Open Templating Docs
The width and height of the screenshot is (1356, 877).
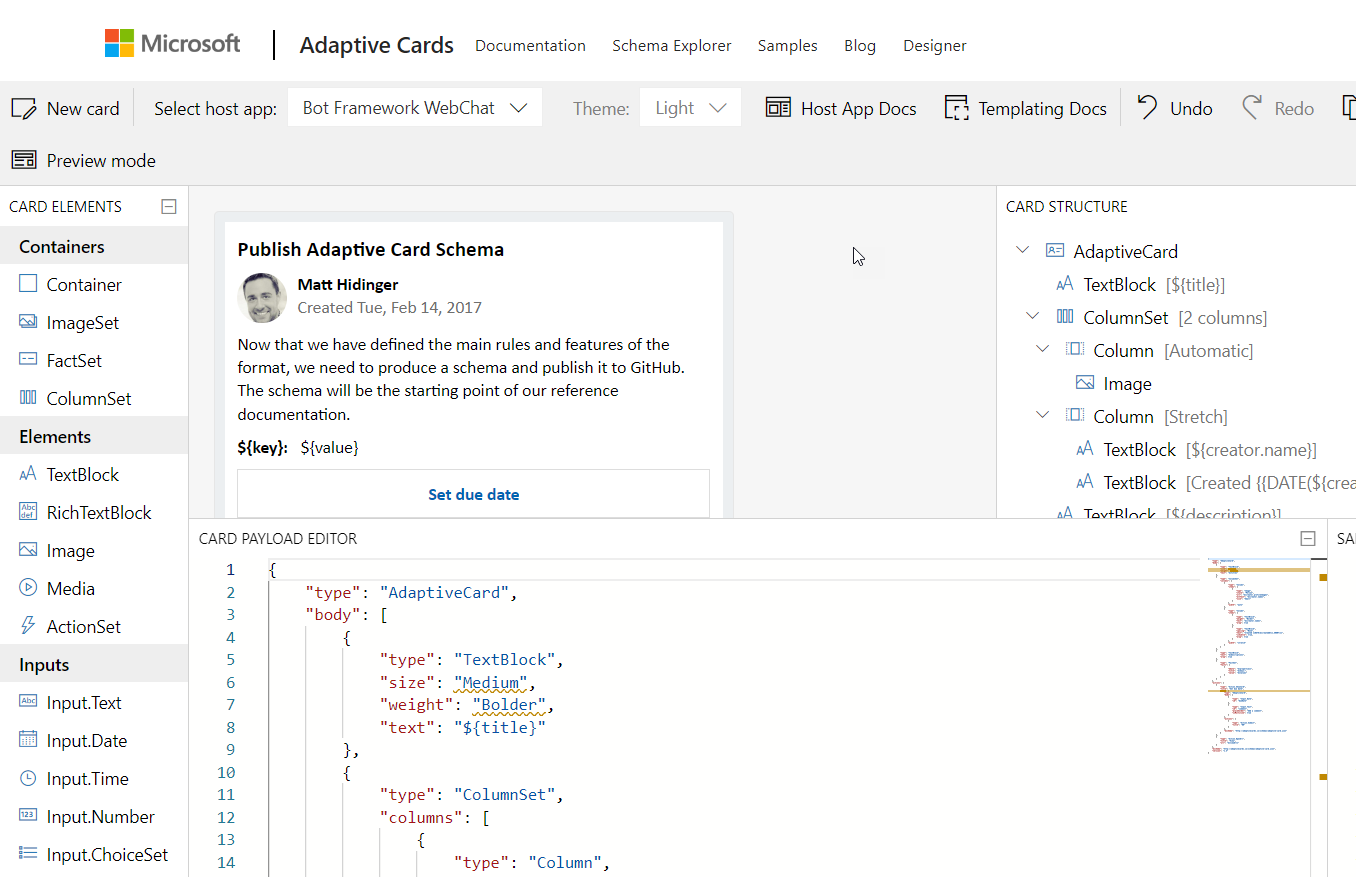tap(957, 107)
